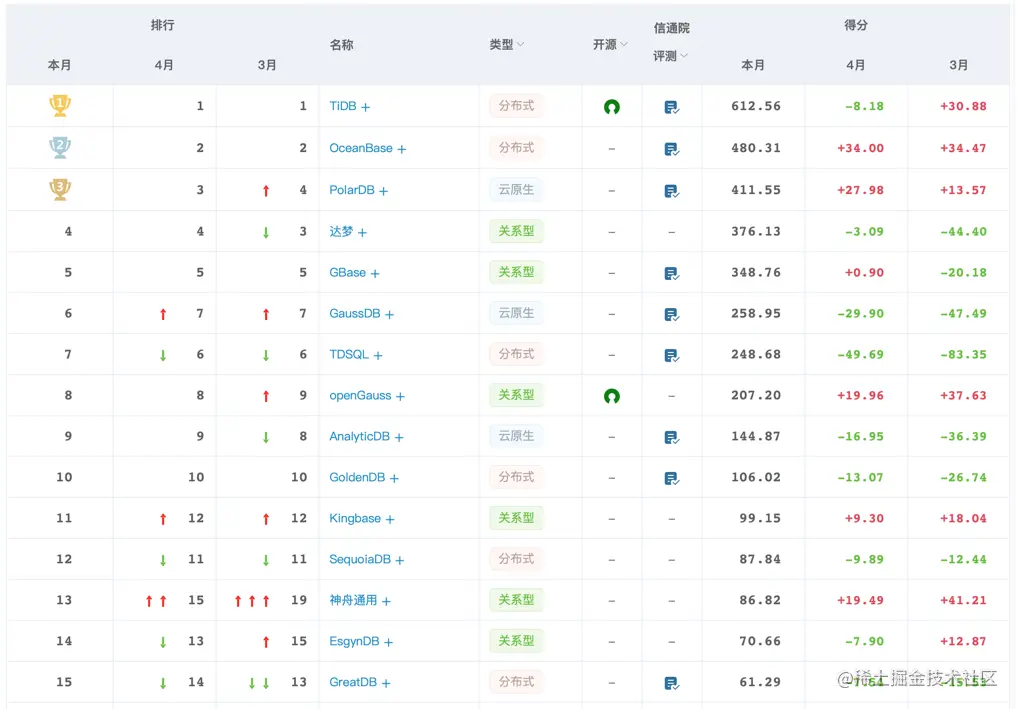Click the evaluation certificate icon for GreatDB
Image resolution: width=1018 pixels, height=709 pixels.
pyautogui.click(x=671, y=684)
